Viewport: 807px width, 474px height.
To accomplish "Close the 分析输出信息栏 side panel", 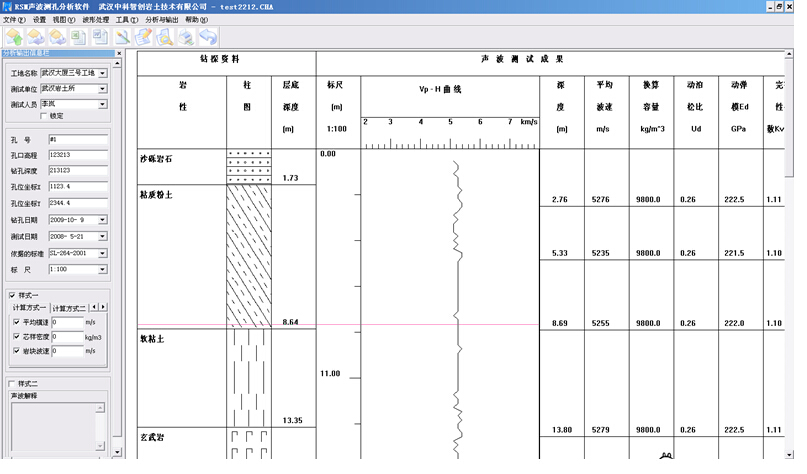I will (x=117, y=54).
